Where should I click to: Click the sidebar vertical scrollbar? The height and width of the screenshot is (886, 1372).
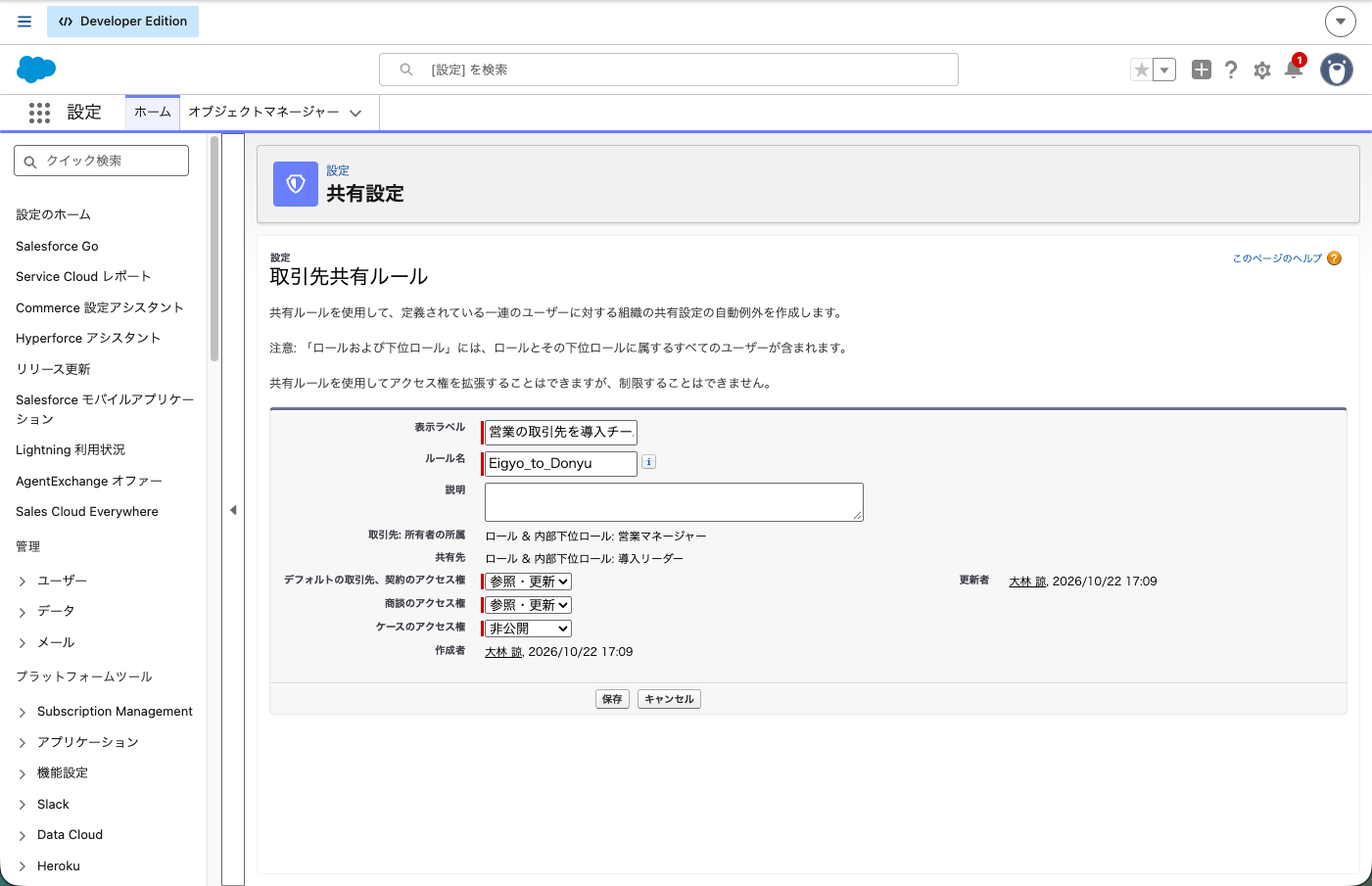[x=213, y=249]
